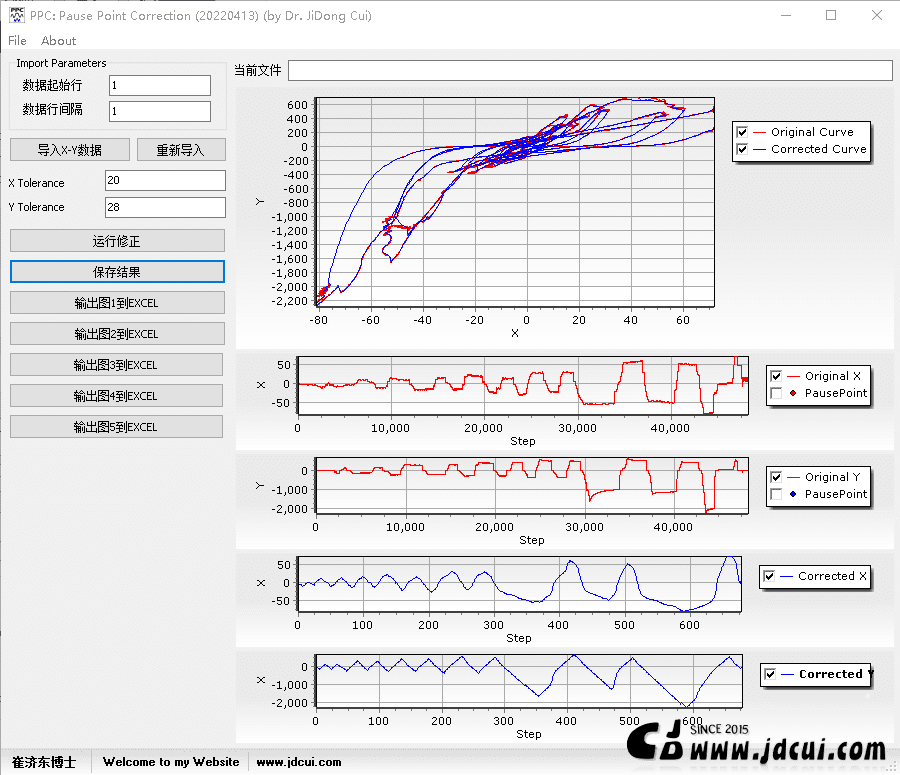Export chart 4 via 输出图4到EXCEL

(117, 396)
